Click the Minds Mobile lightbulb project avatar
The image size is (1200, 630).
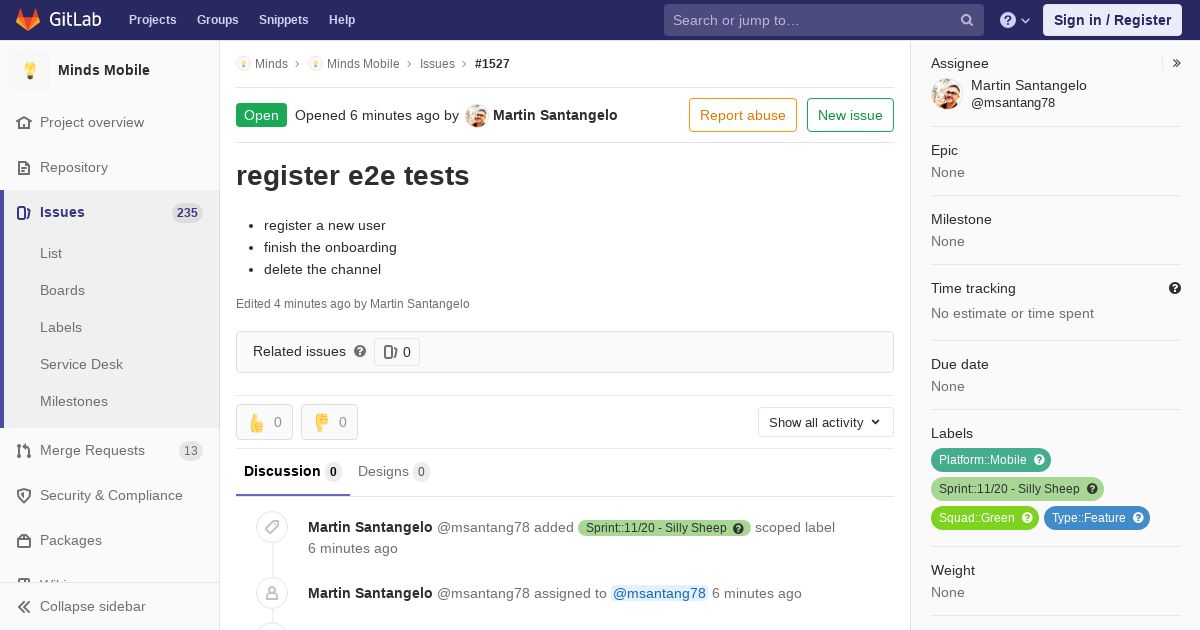pyautogui.click(x=30, y=70)
